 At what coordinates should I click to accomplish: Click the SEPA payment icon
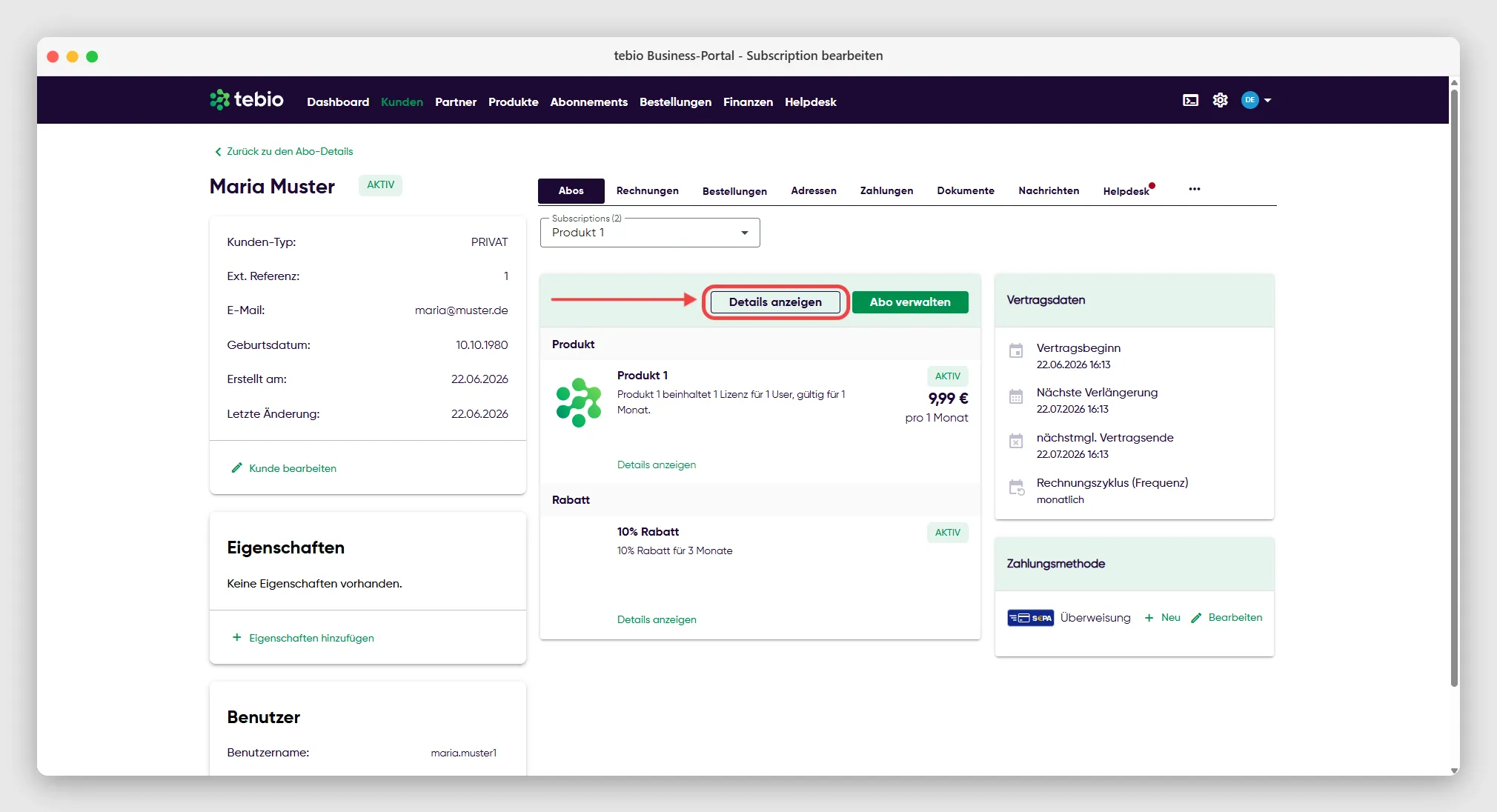(x=1030, y=618)
